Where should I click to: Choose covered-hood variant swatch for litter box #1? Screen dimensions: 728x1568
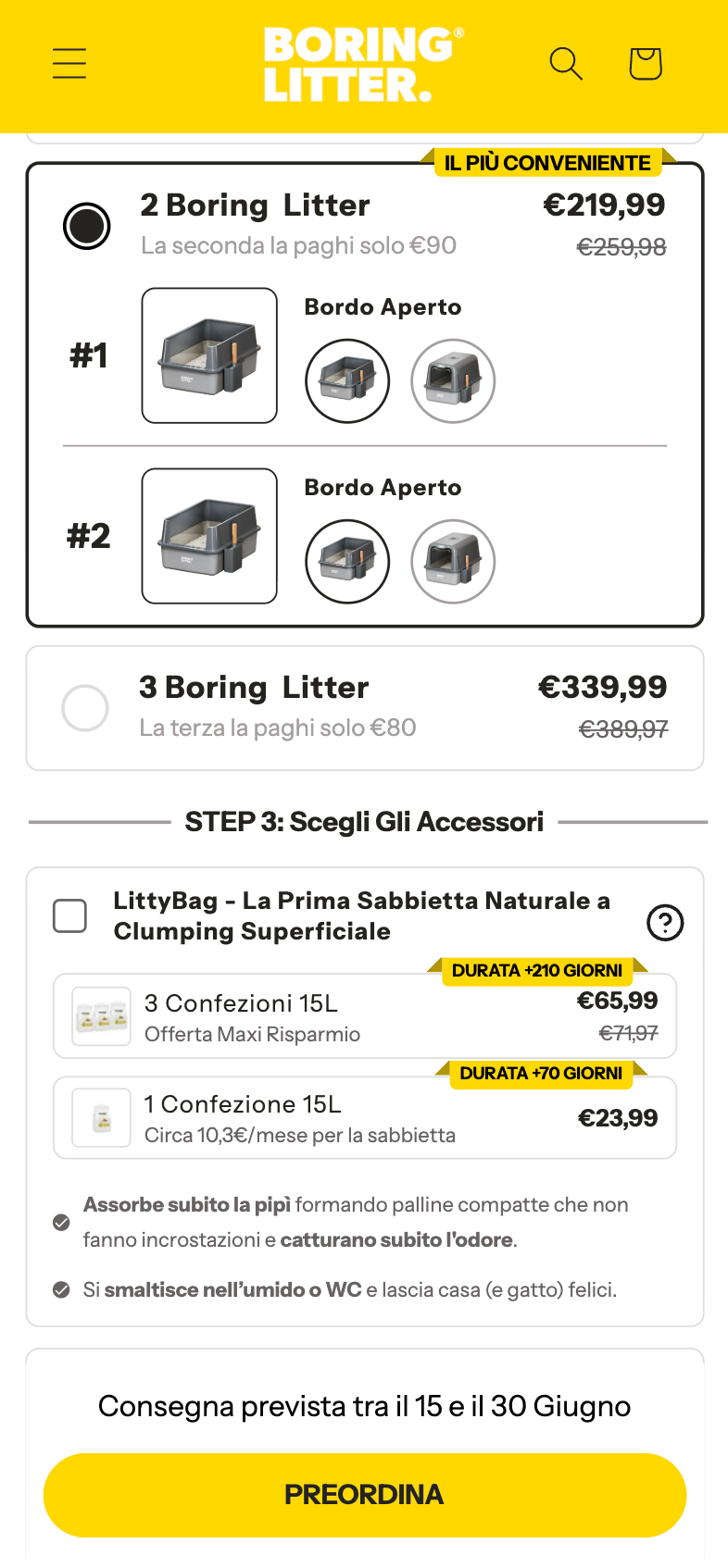453,380
